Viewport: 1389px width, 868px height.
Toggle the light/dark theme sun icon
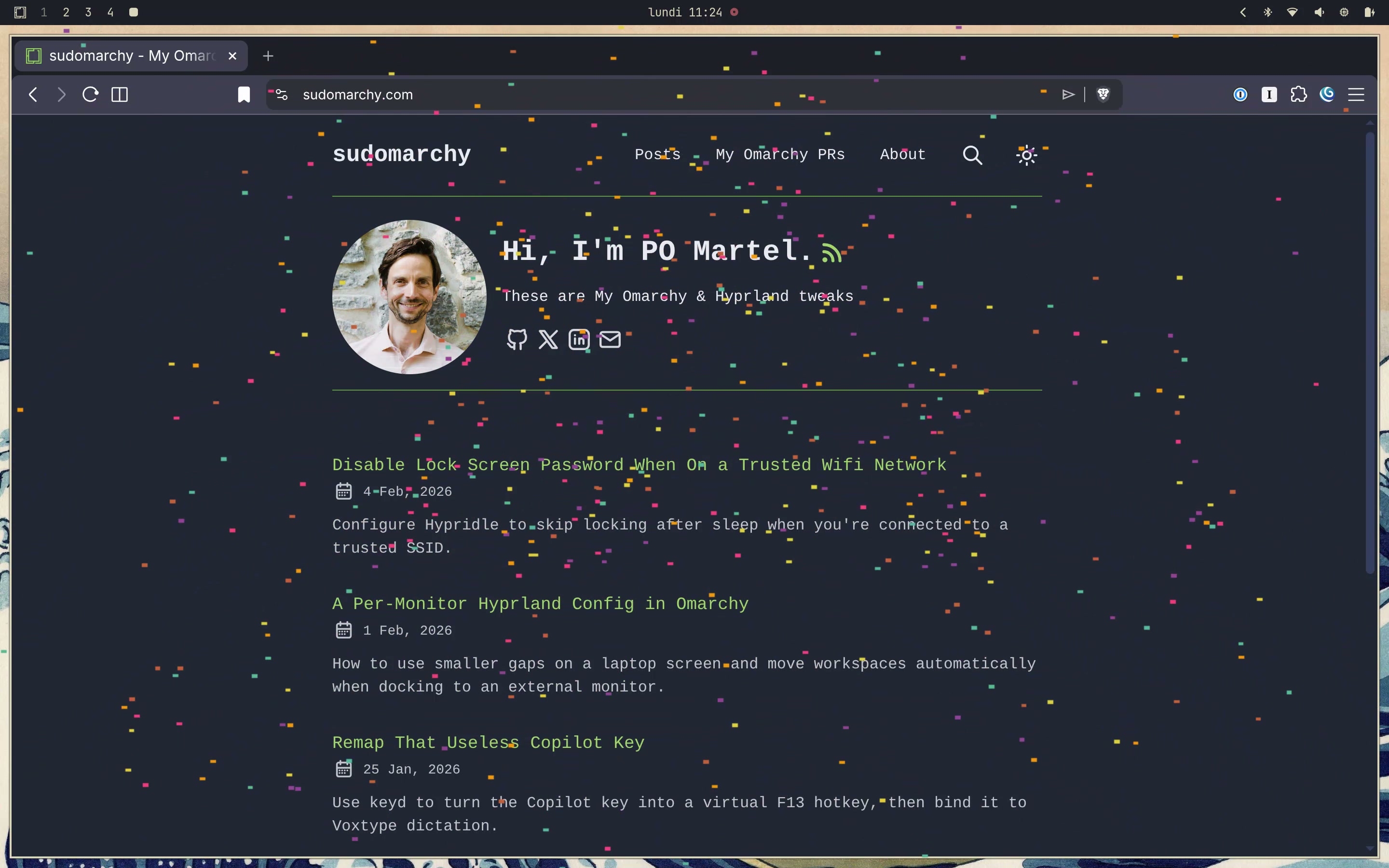(x=1026, y=155)
